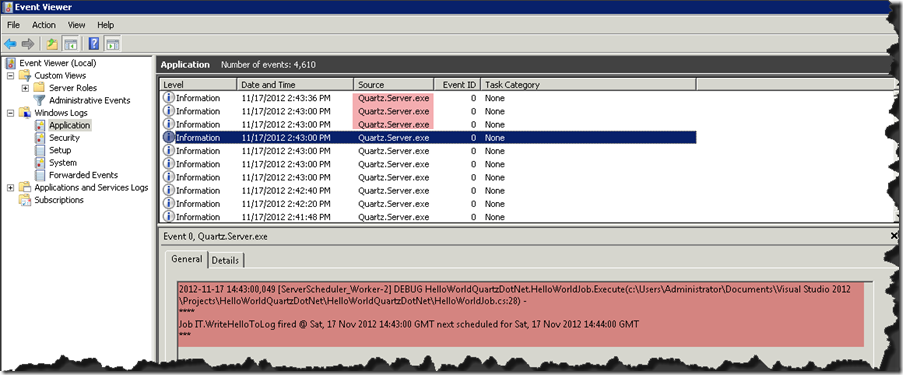This screenshot has height=375, width=903.
Task: Click the Windows Logs folder icon
Action: pos(25,113)
